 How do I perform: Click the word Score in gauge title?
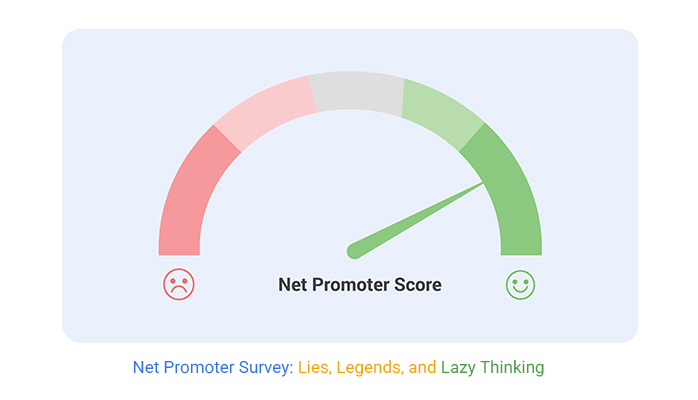pos(418,285)
